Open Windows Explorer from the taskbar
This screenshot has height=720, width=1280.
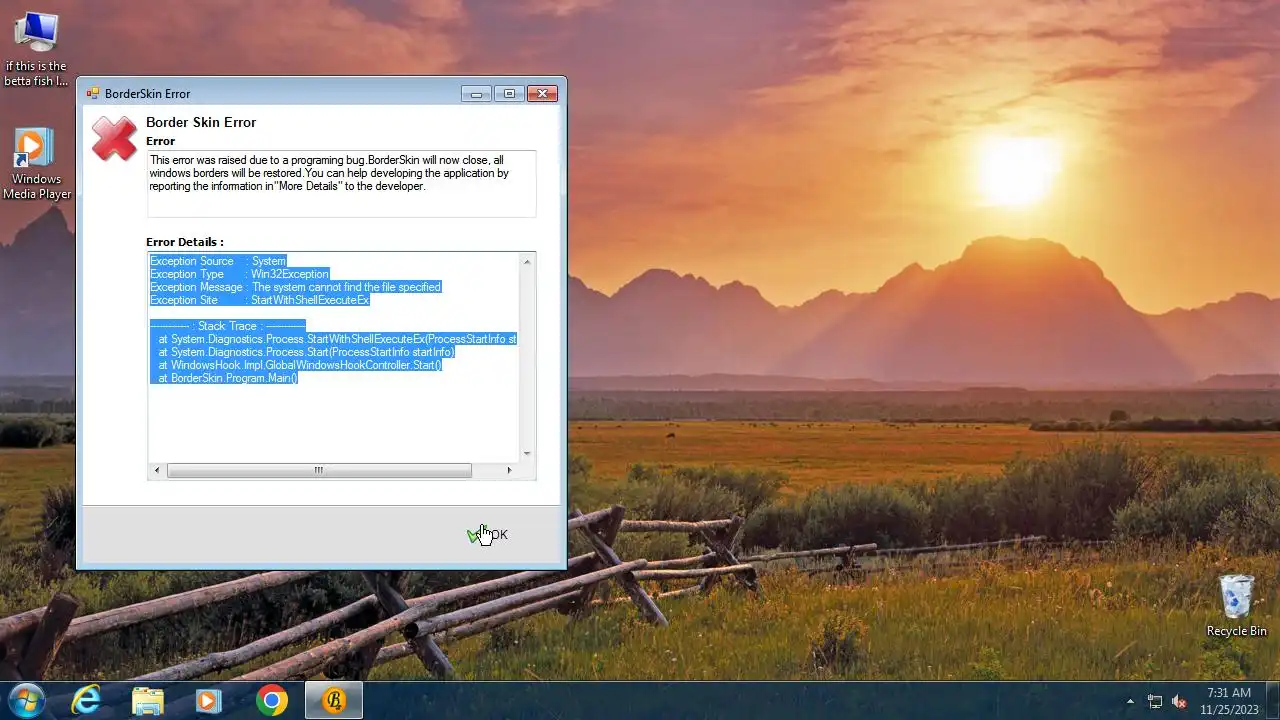click(x=148, y=700)
